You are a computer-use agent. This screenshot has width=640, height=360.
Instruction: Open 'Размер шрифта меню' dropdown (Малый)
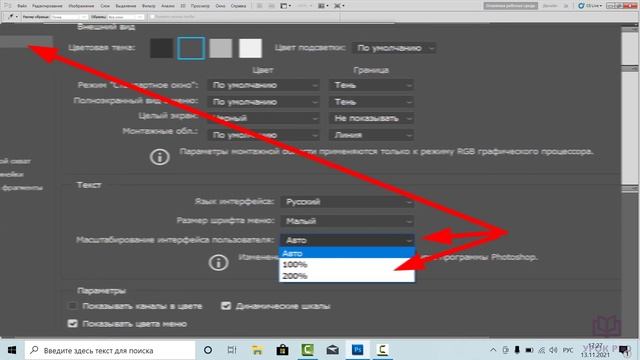click(x=347, y=221)
